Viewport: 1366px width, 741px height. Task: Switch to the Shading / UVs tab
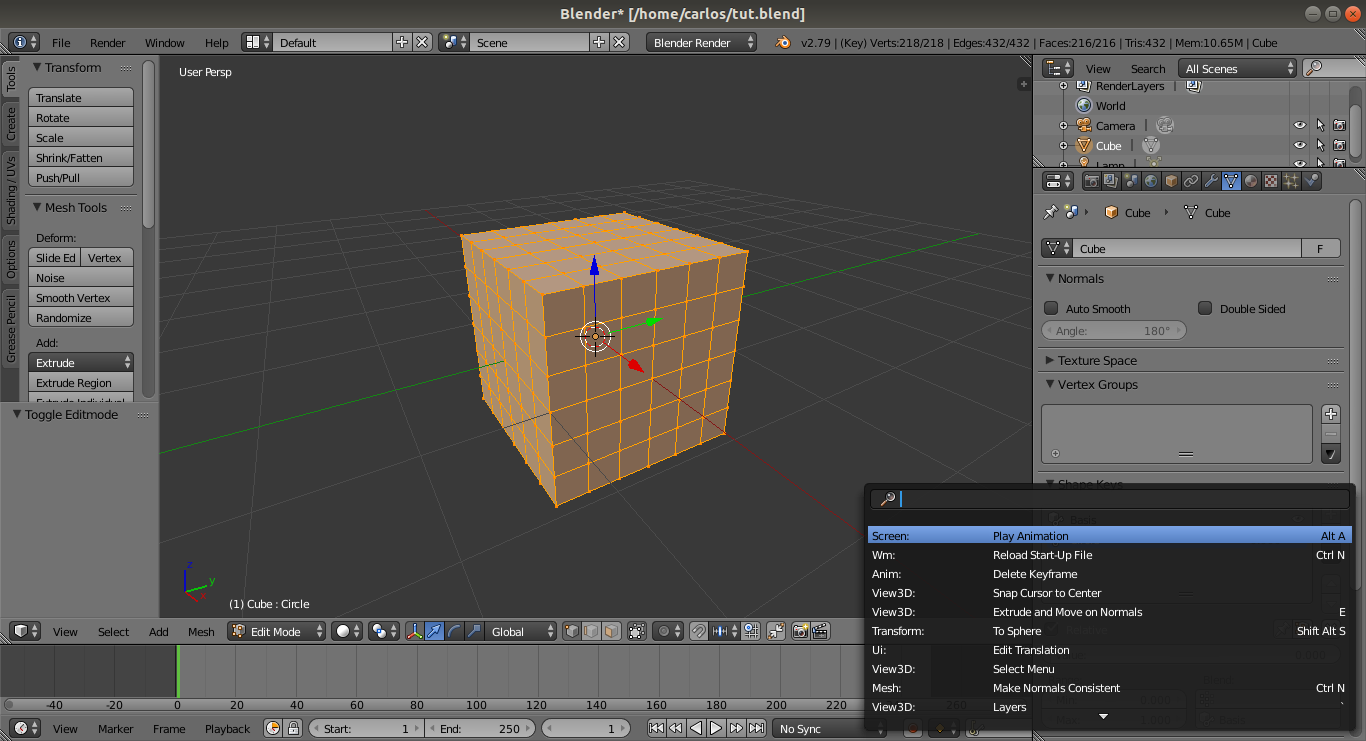tap(11, 190)
